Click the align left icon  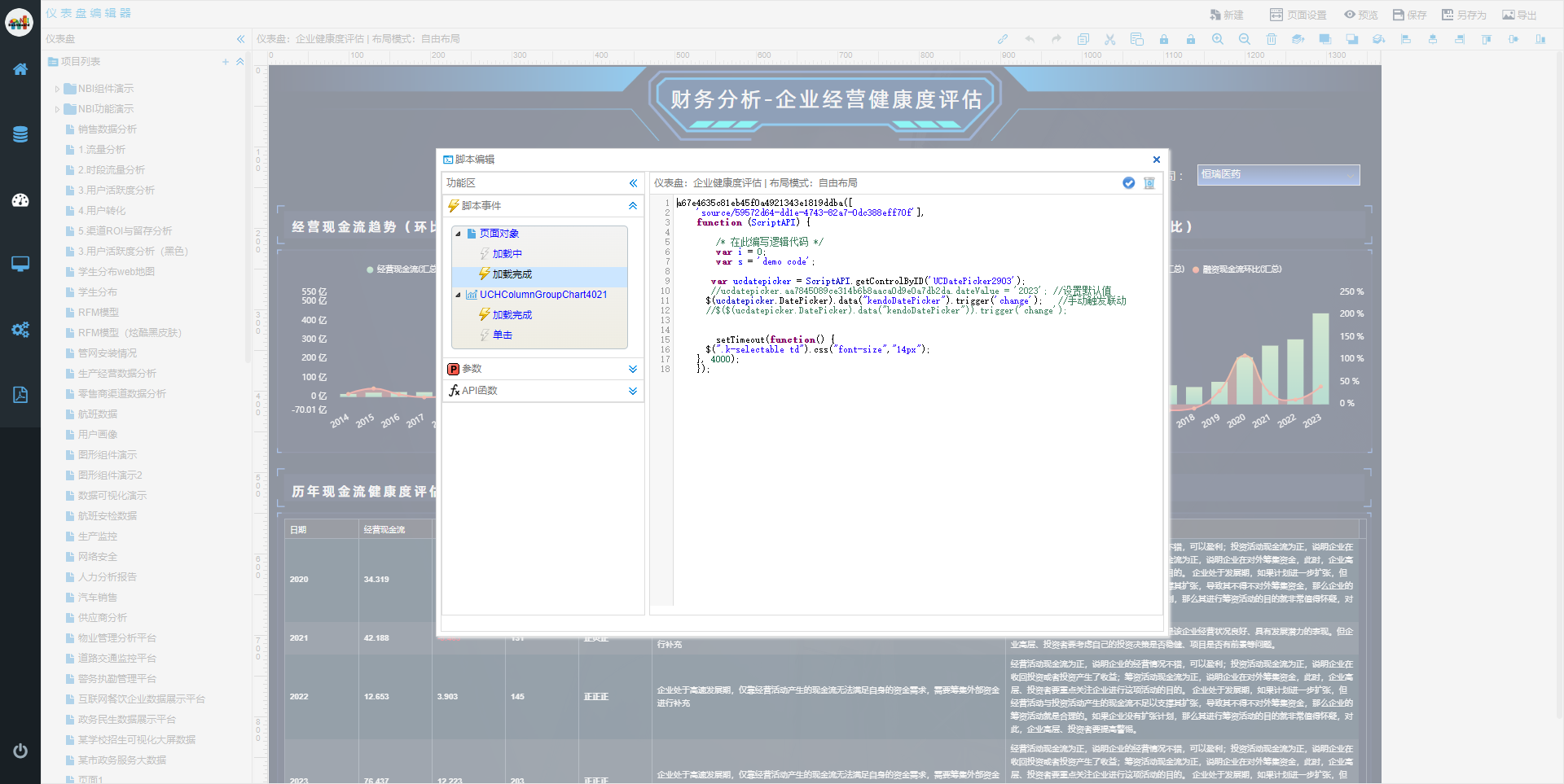point(1406,39)
